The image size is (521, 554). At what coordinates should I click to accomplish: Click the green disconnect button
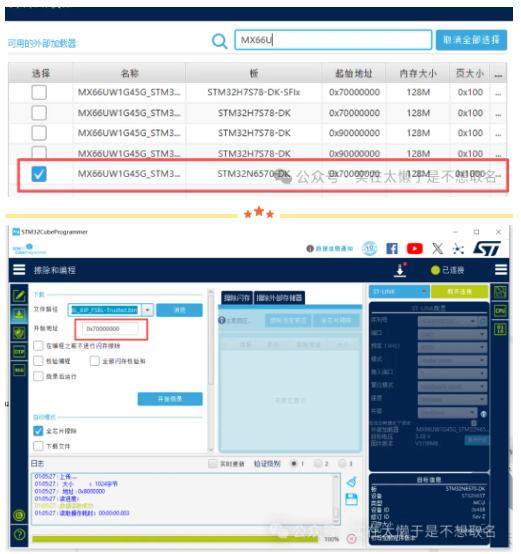(x=459, y=291)
